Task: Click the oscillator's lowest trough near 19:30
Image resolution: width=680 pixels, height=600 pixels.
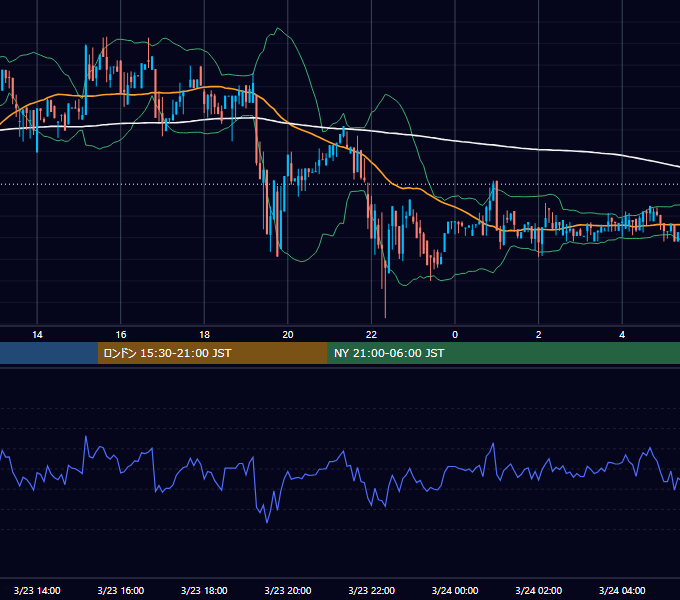Action: 267,522
